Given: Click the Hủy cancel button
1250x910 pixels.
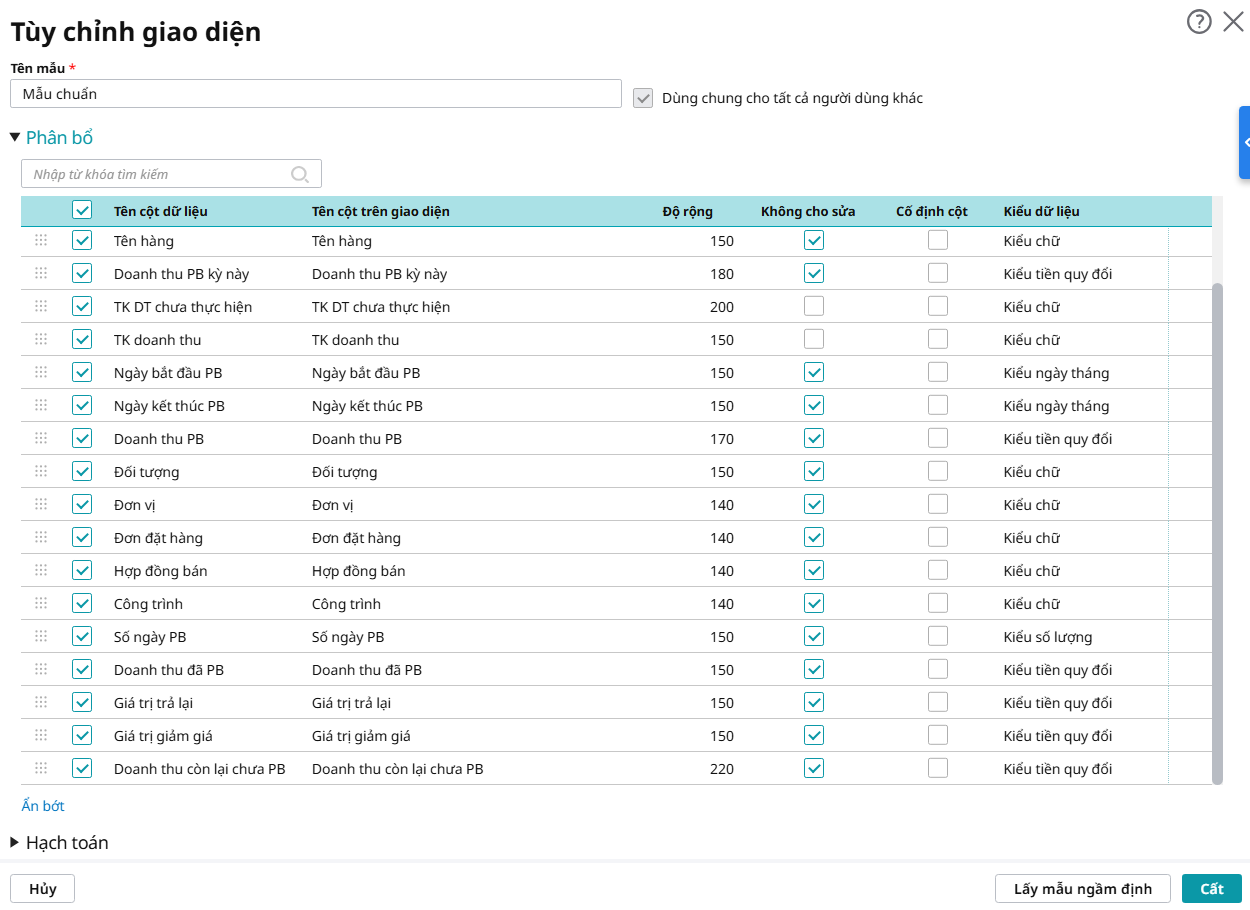Looking at the screenshot, I should pyautogui.click(x=42, y=888).
